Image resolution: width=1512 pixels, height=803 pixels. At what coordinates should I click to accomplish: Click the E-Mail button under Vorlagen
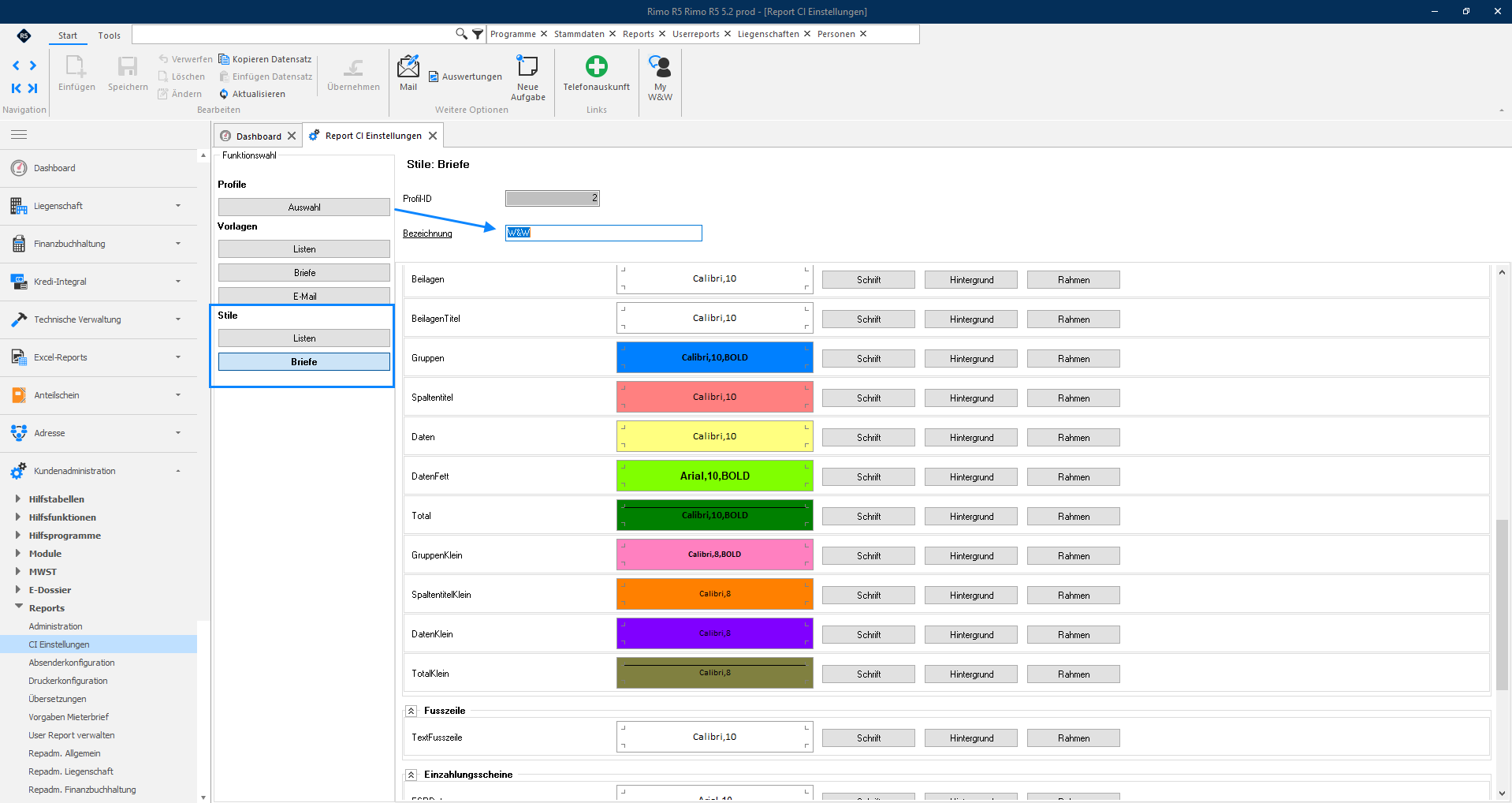point(304,296)
